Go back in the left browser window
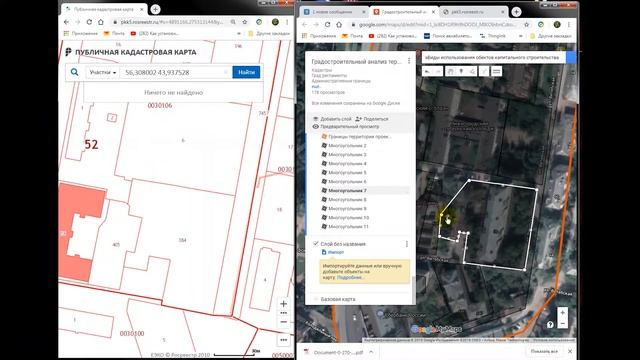 point(67,22)
